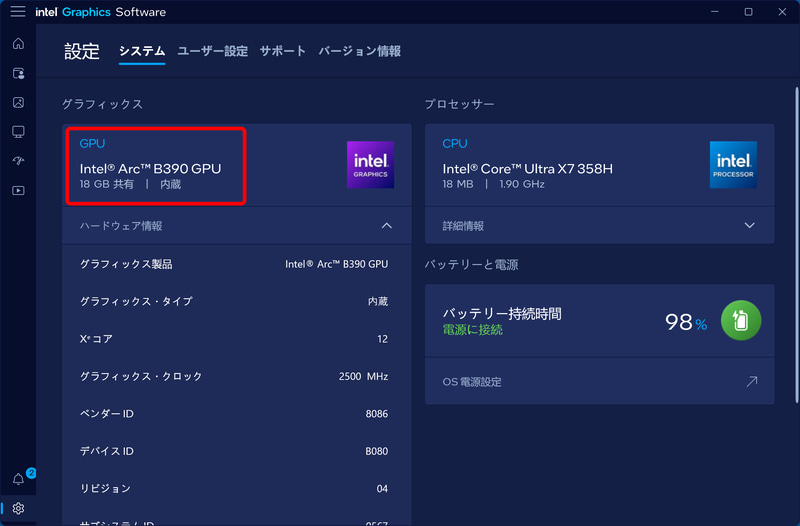
Task: Click the Intel Processor logo badge
Action: point(733,165)
